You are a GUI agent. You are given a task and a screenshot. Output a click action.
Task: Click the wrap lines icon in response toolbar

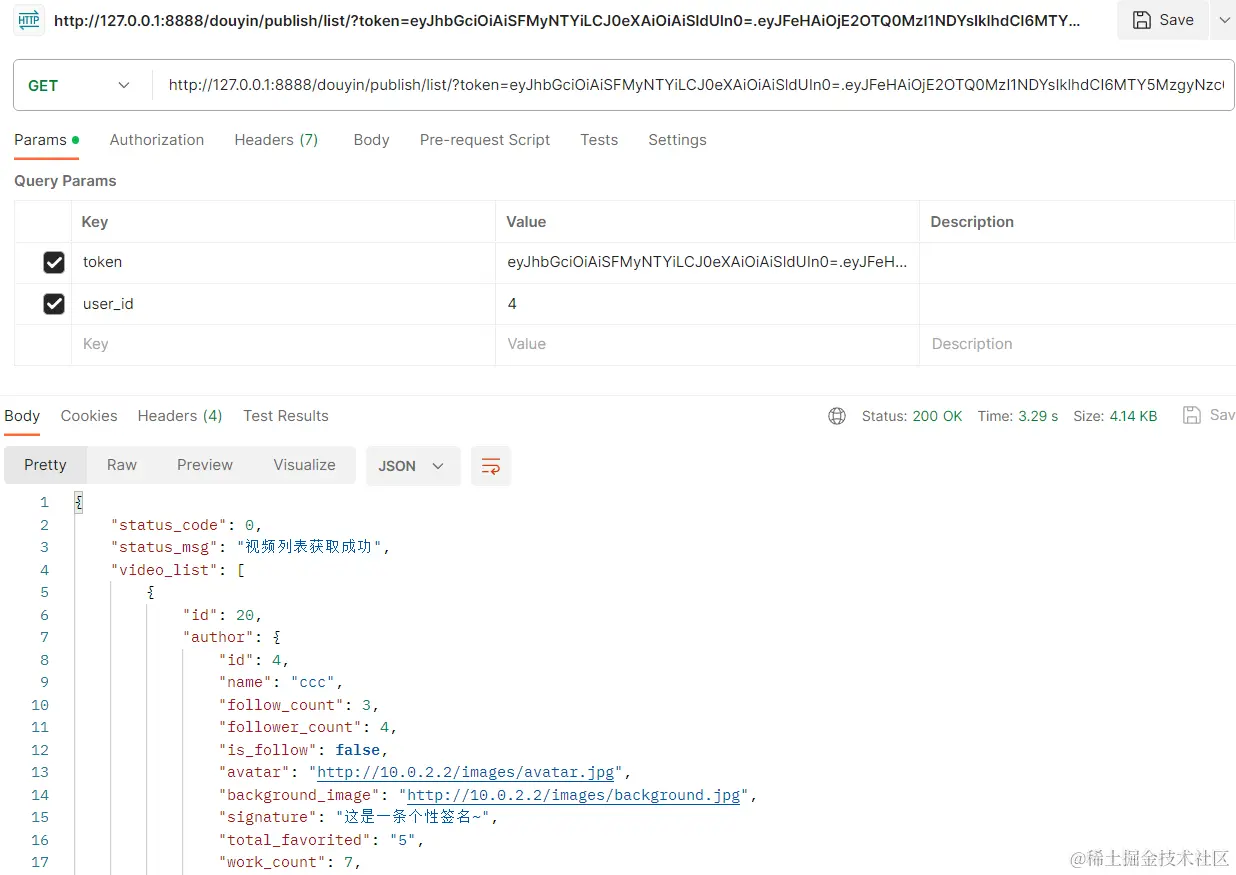click(491, 466)
